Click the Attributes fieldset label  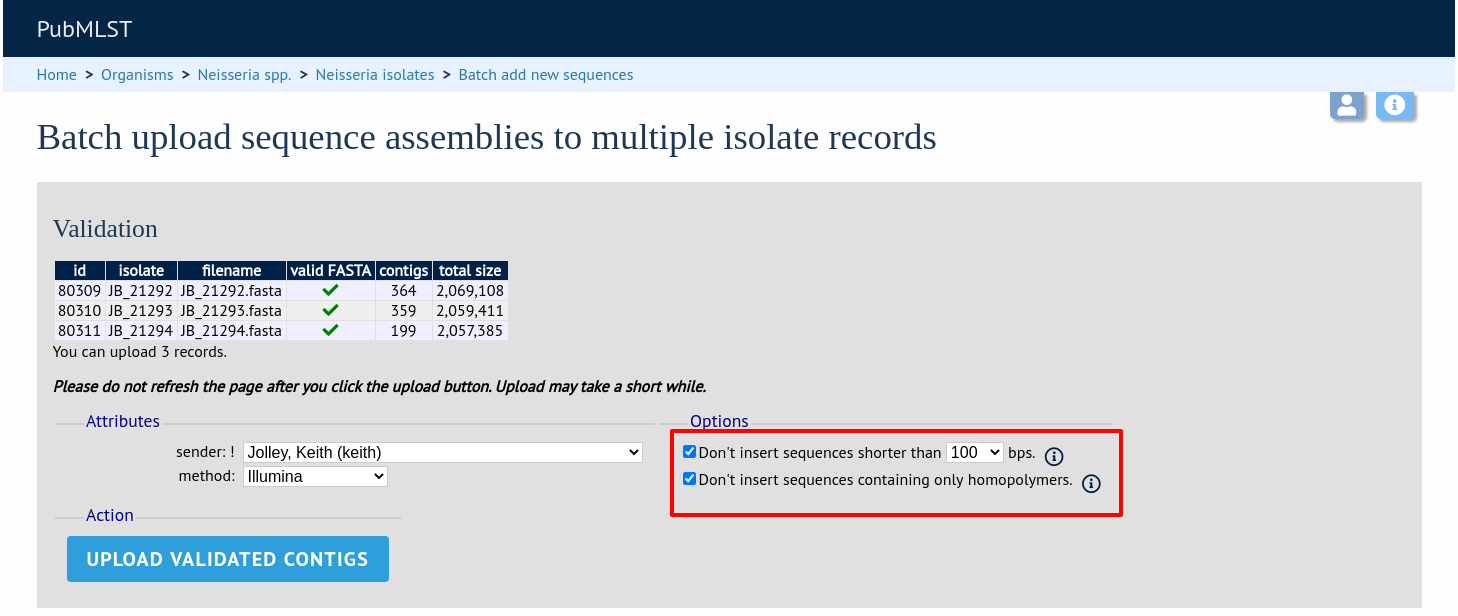(123, 421)
